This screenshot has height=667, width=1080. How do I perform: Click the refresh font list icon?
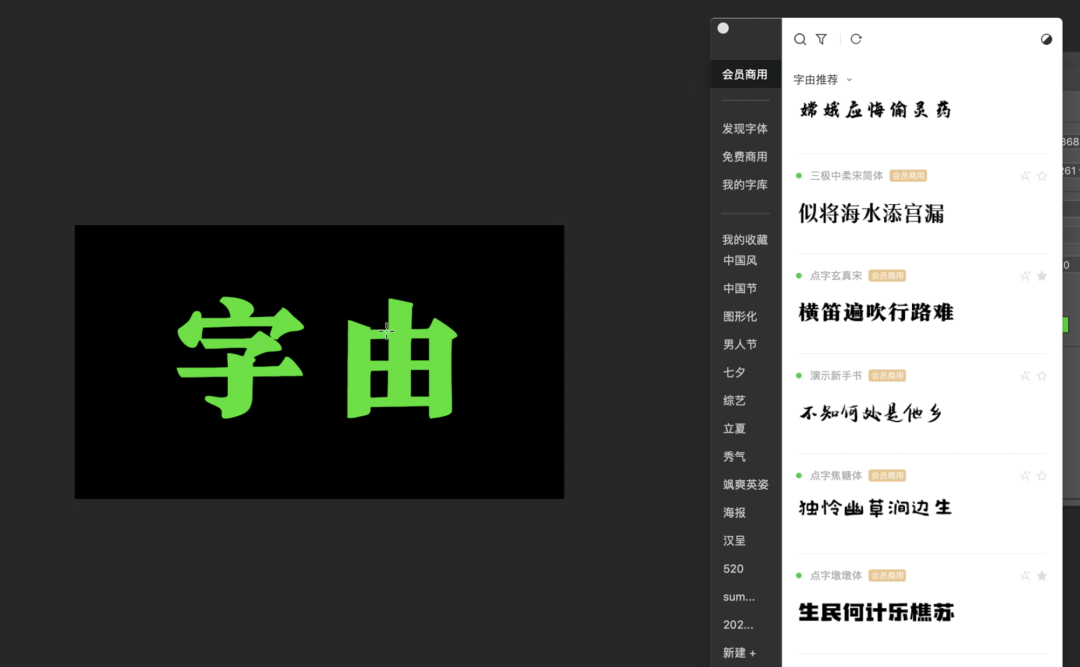856,39
